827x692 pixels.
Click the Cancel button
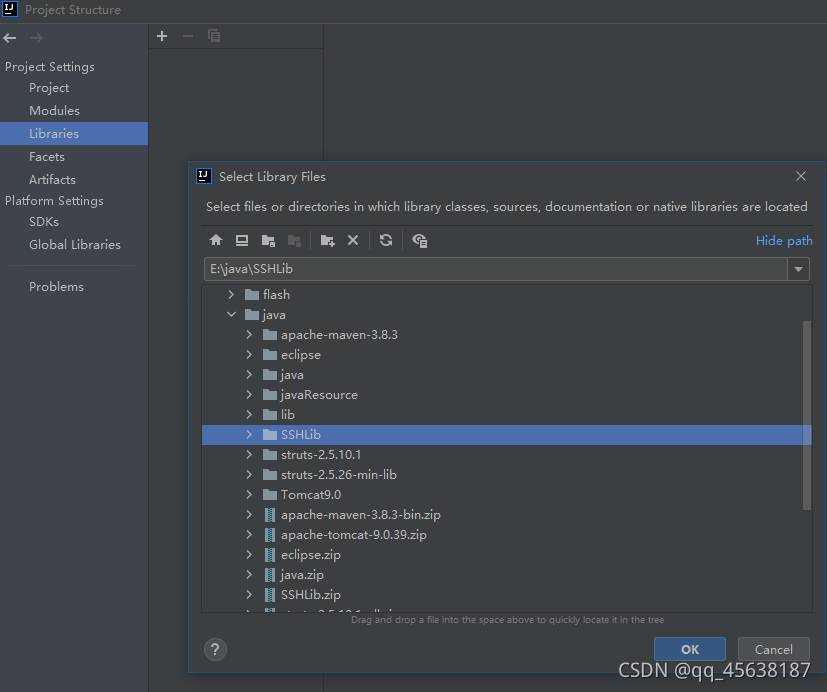pos(773,649)
